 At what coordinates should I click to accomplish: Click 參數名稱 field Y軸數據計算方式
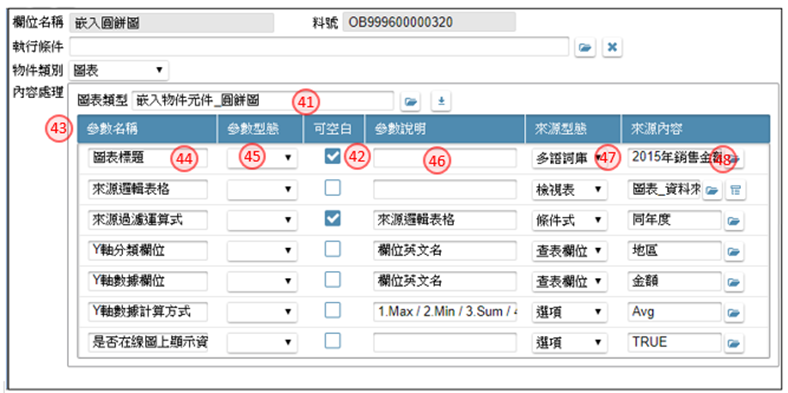[148, 312]
